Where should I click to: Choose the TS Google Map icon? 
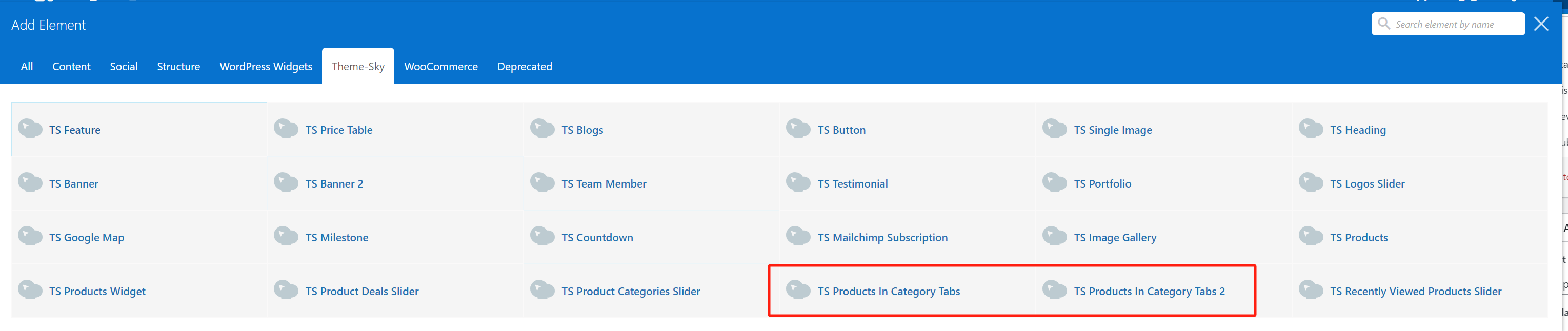coord(30,236)
